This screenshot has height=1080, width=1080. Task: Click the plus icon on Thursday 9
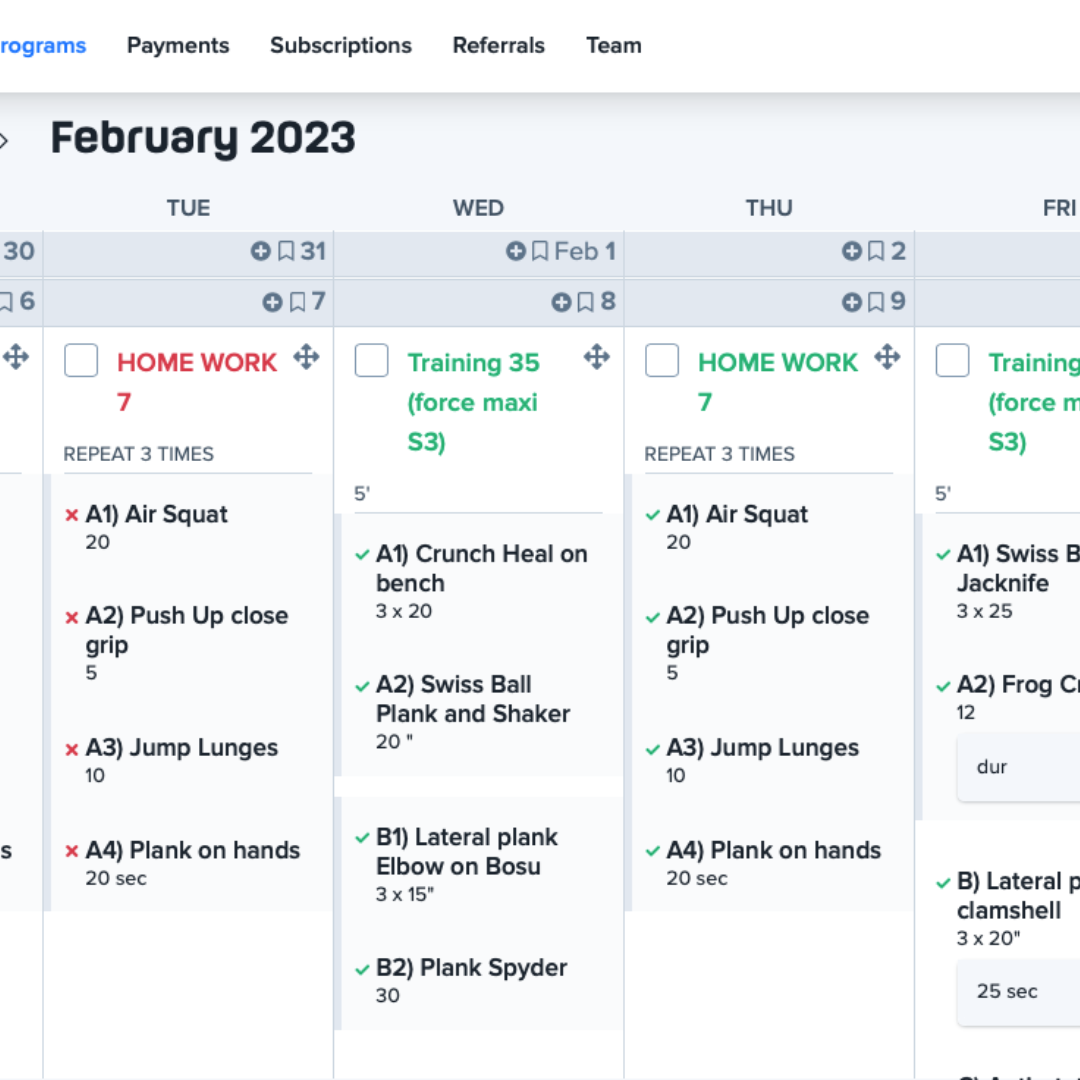click(x=852, y=302)
